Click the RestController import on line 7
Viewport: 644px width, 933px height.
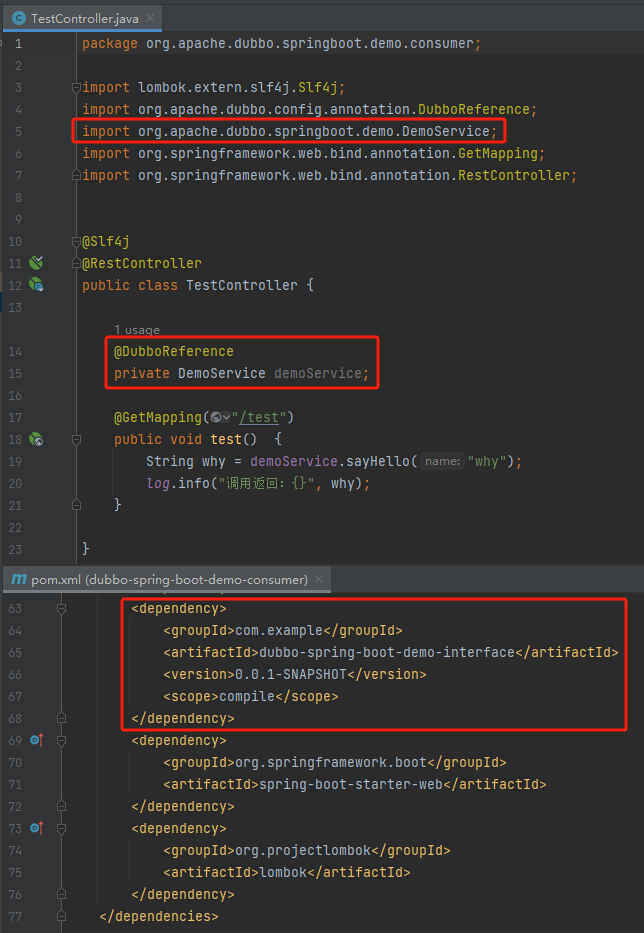pyautogui.click(x=329, y=176)
